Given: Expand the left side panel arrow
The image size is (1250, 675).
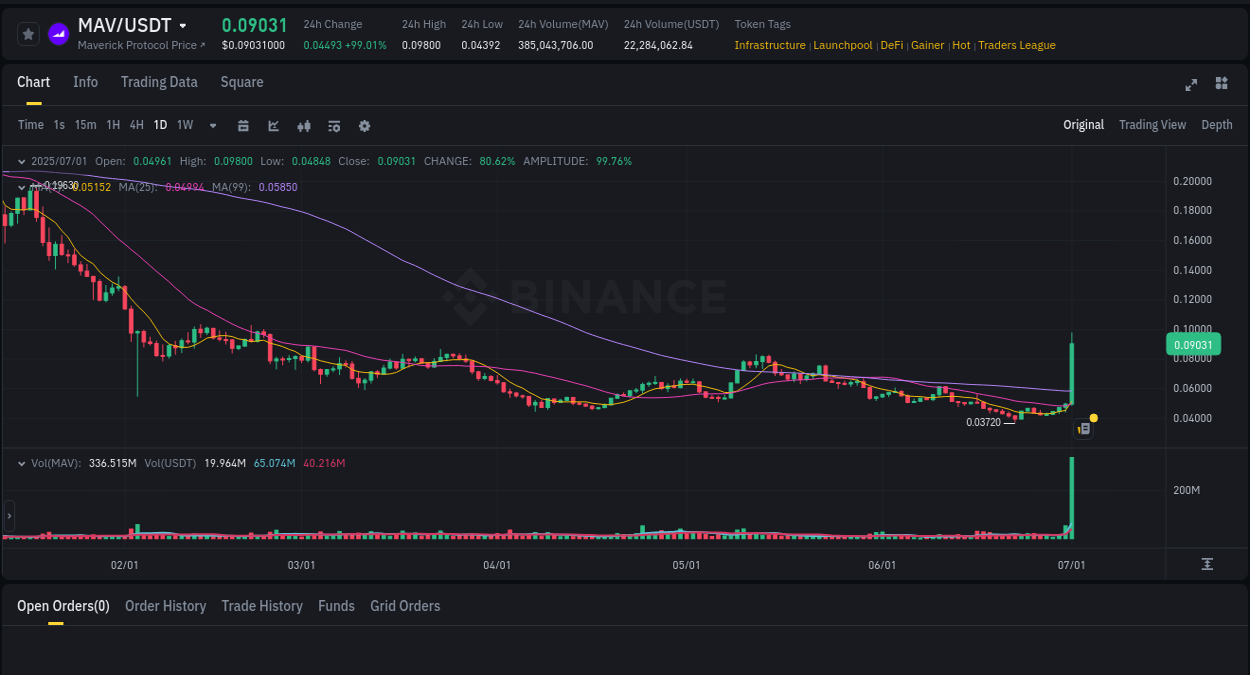Looking at the screenshot, I should click(x=8, y=515).
